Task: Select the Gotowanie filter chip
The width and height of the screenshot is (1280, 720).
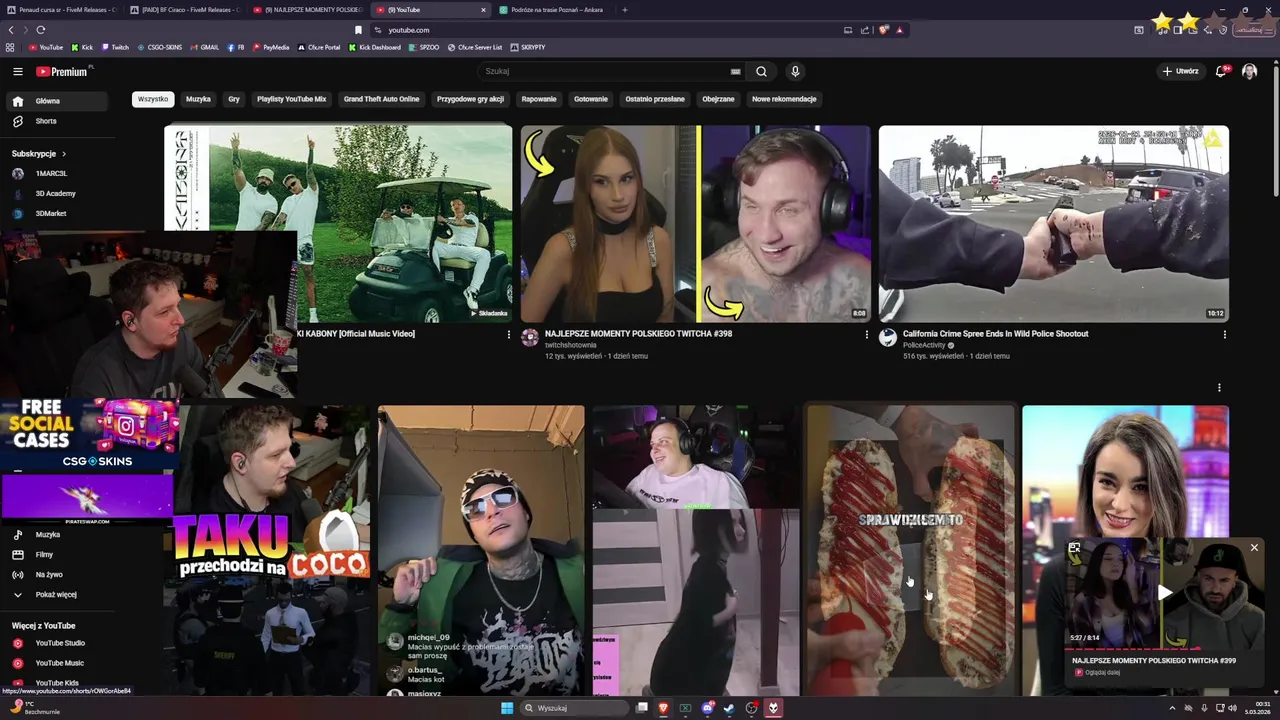Action: click(591, 99)
